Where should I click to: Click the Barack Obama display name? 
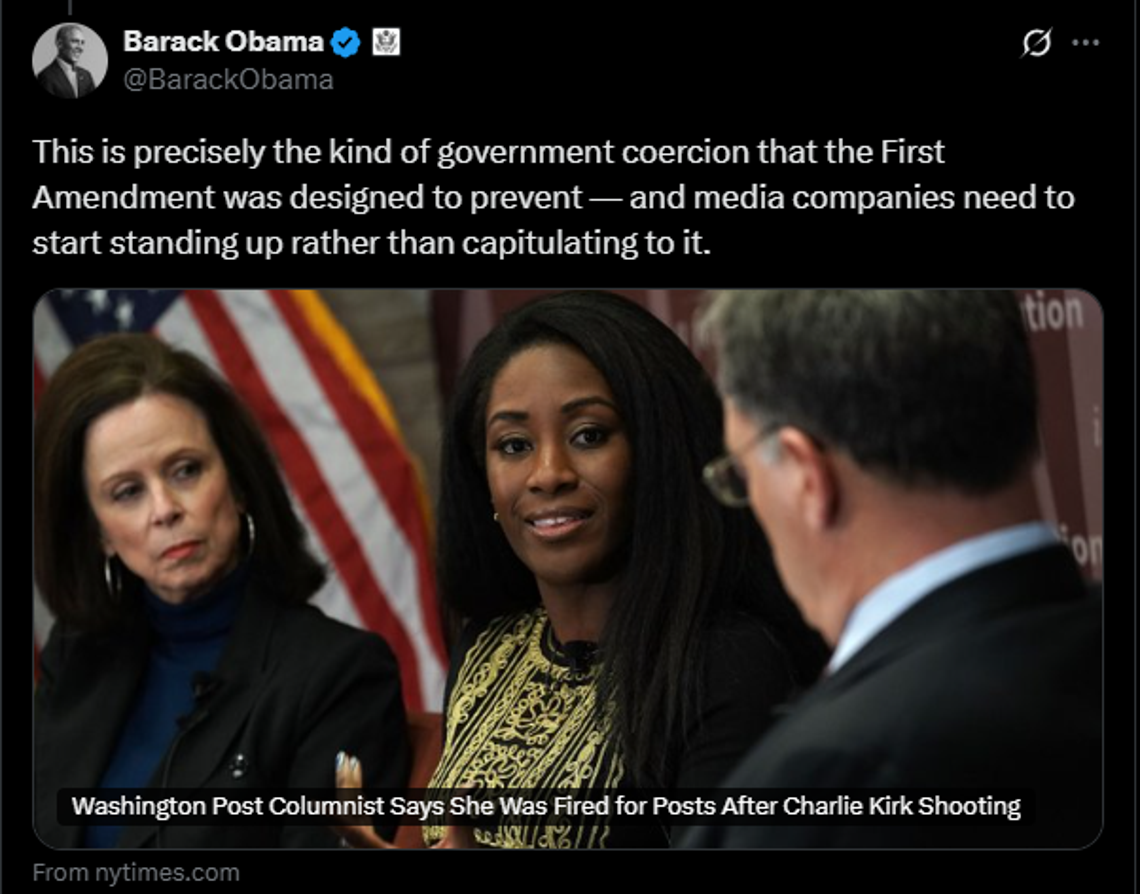point(223,41)
